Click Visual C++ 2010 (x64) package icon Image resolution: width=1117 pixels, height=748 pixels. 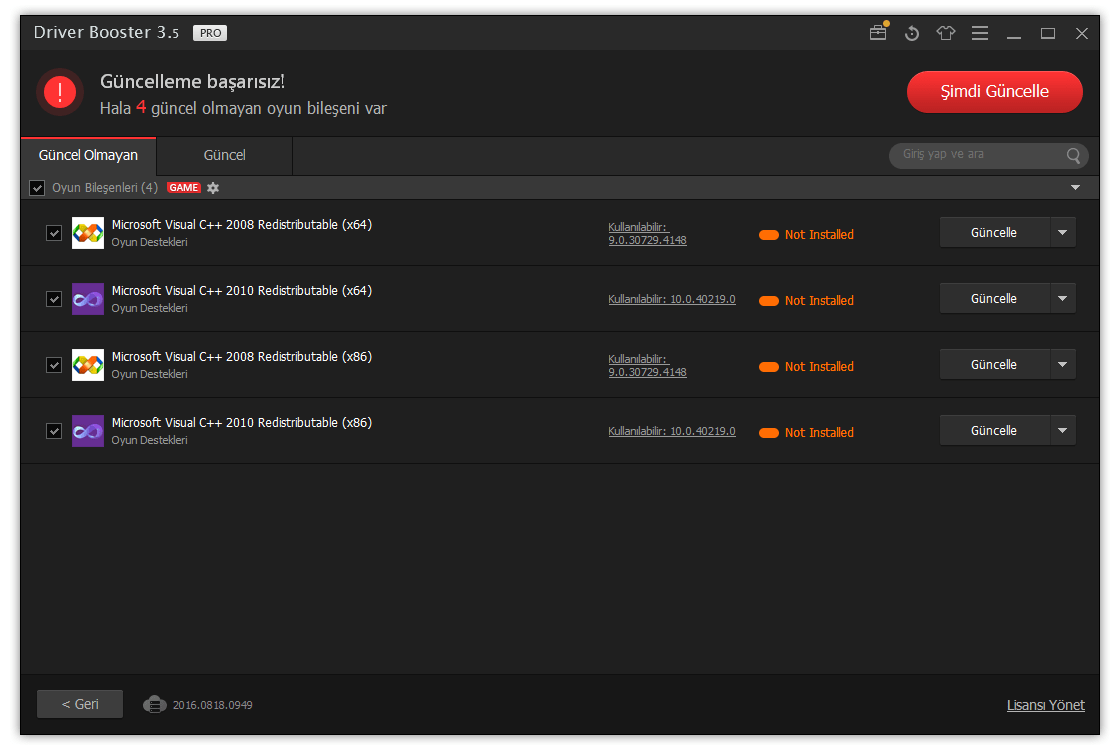[x=88, y=299]
